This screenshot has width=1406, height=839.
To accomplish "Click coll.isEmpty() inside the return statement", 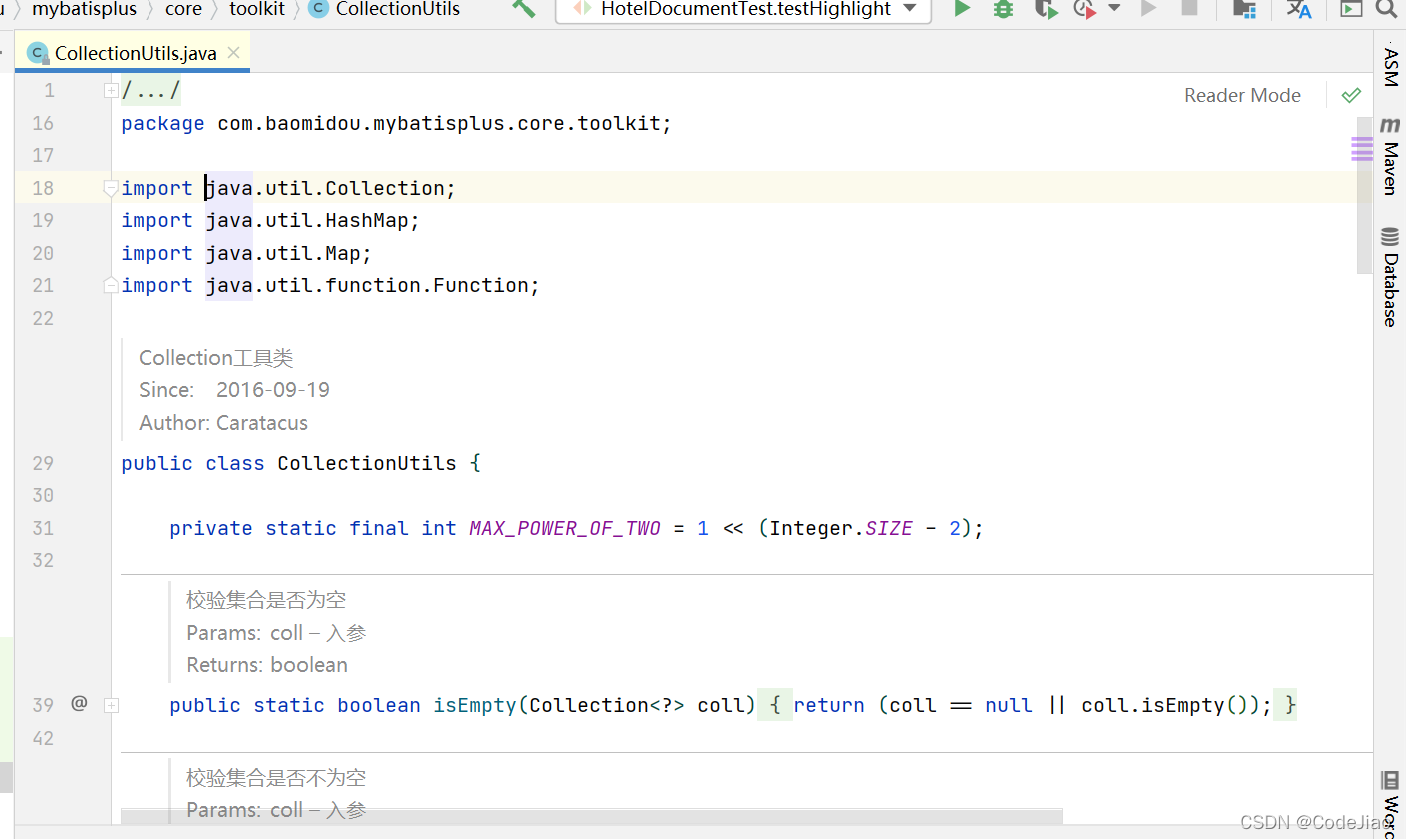I will click(x=1165, y=705).
